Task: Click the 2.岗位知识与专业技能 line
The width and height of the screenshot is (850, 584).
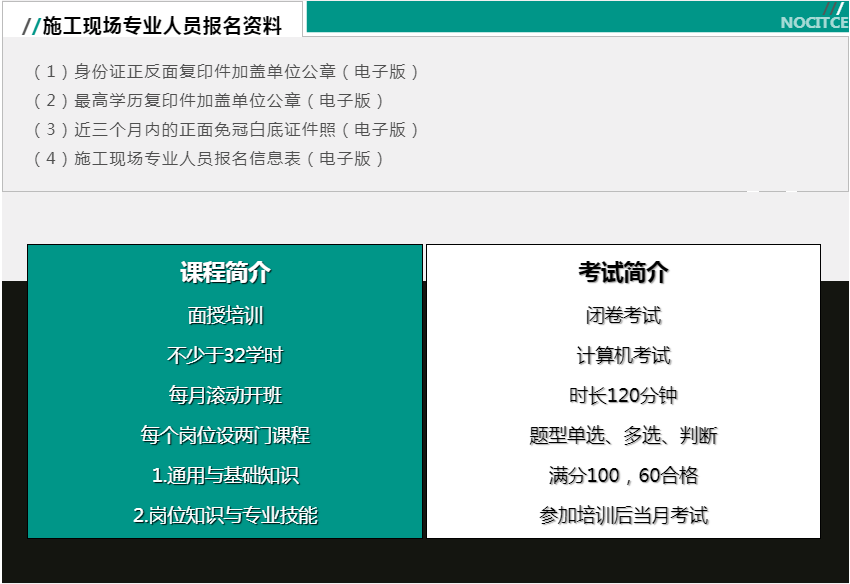Action: click(x=226, y=515)
